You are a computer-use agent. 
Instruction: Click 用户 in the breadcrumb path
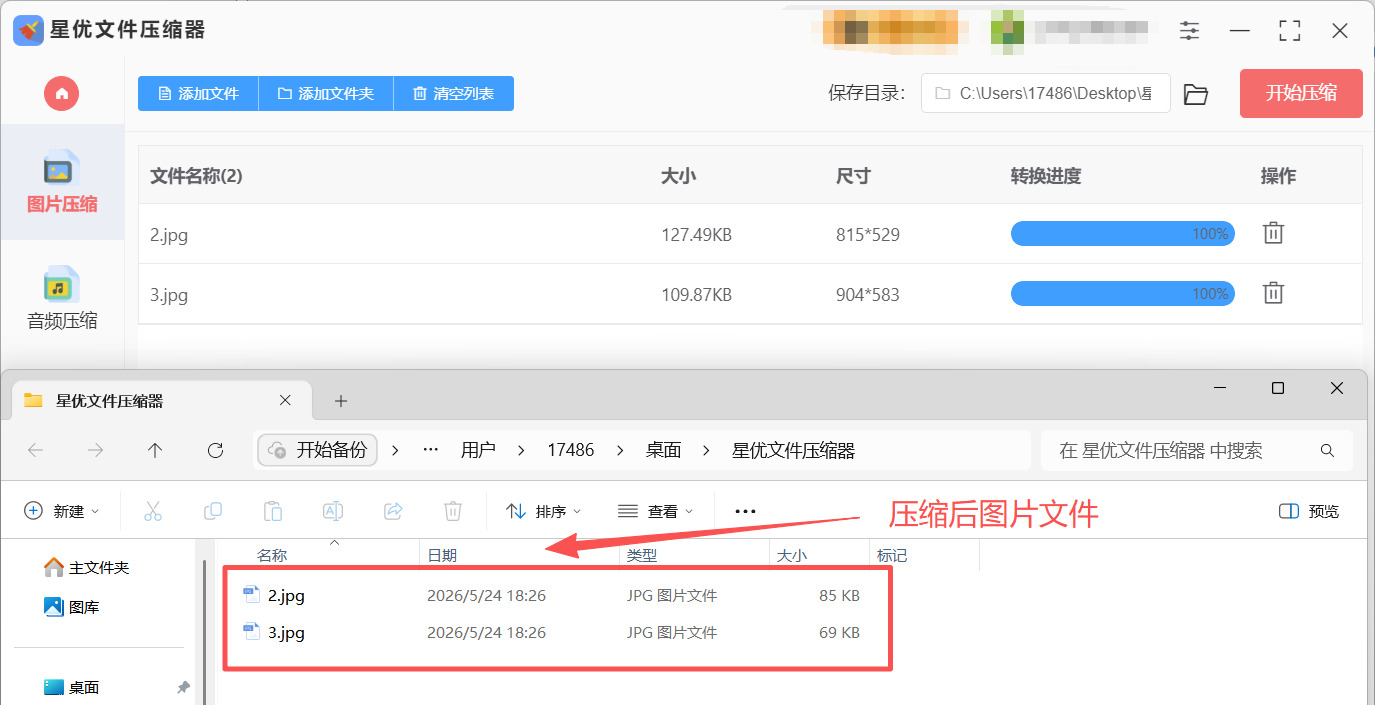(478, 450)
